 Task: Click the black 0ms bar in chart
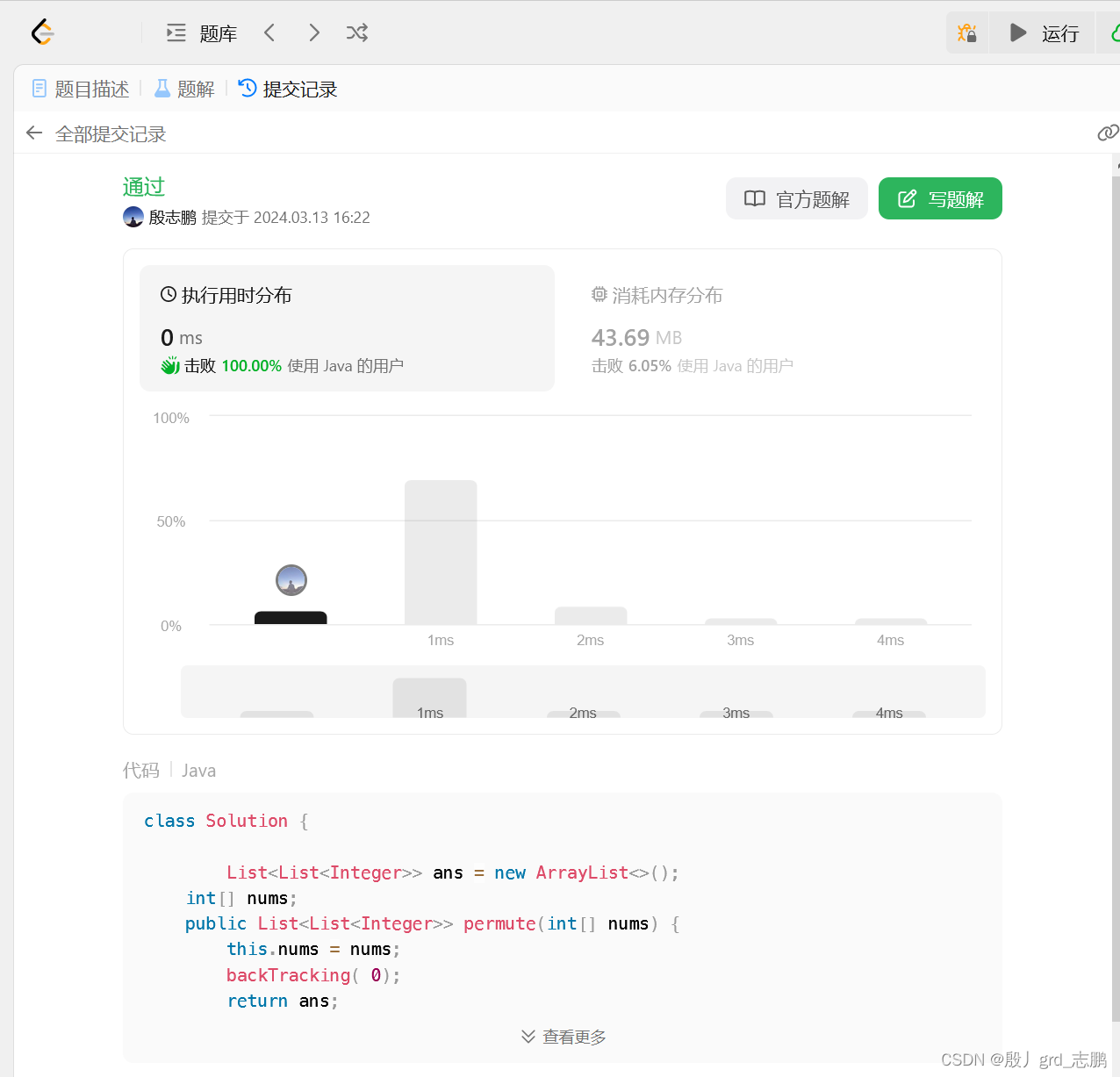291,618
